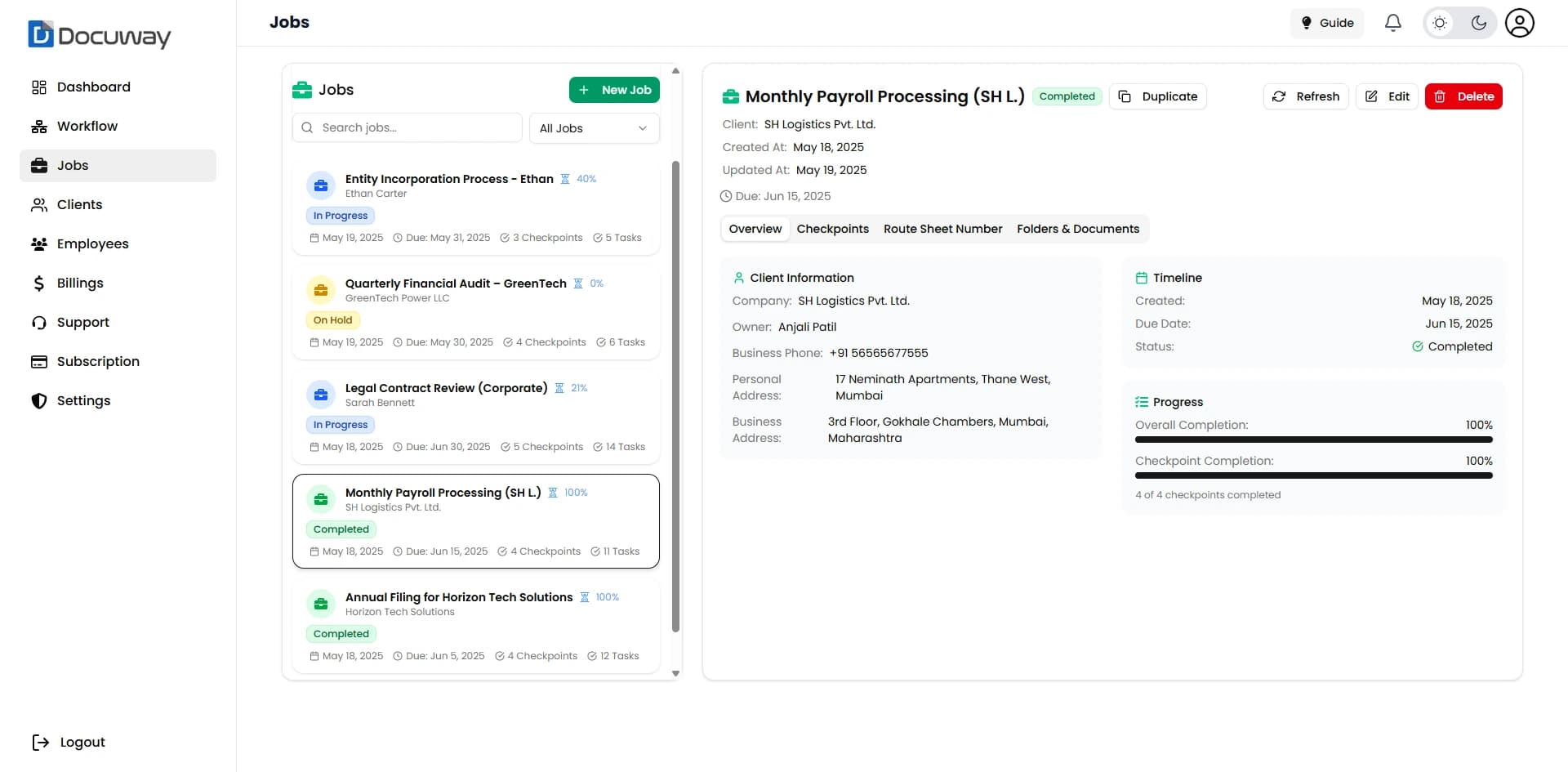This screenshot has width=1568, height=772.
Task: Open the Clients section
Action: click(x=118, y=204)
